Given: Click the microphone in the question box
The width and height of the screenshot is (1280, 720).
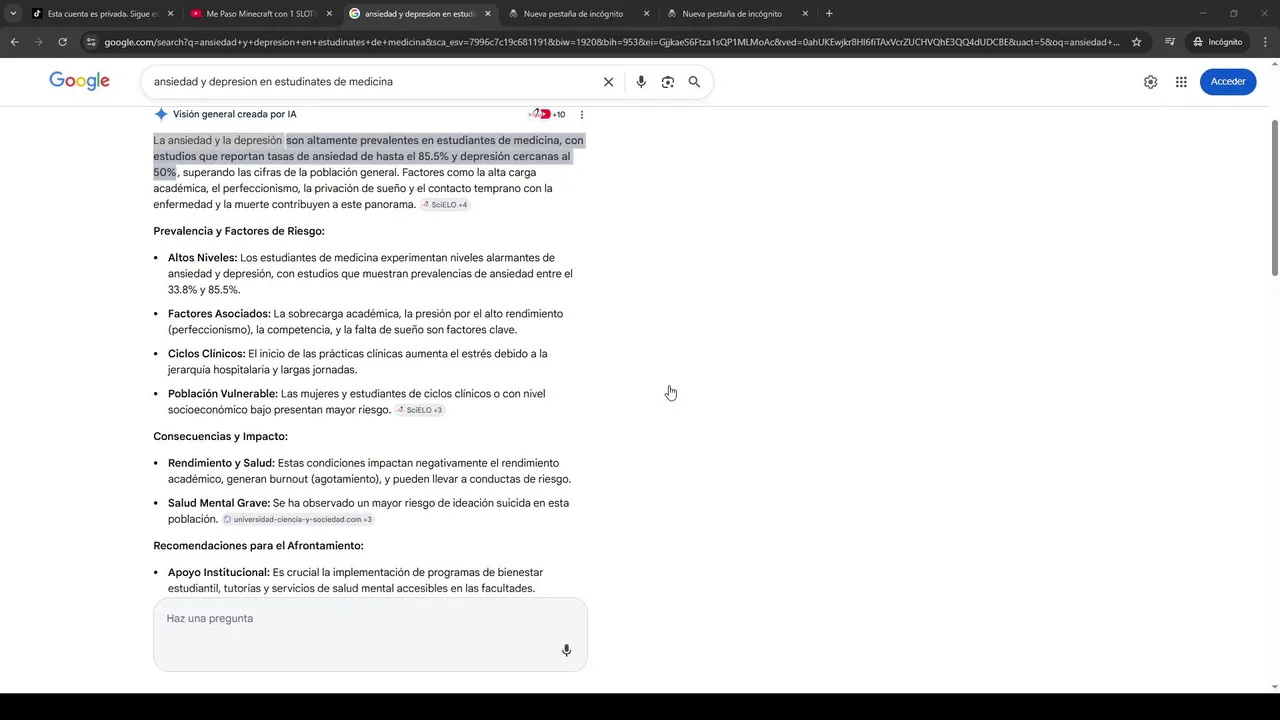Looking at the screenshot, I should (566, 650).
